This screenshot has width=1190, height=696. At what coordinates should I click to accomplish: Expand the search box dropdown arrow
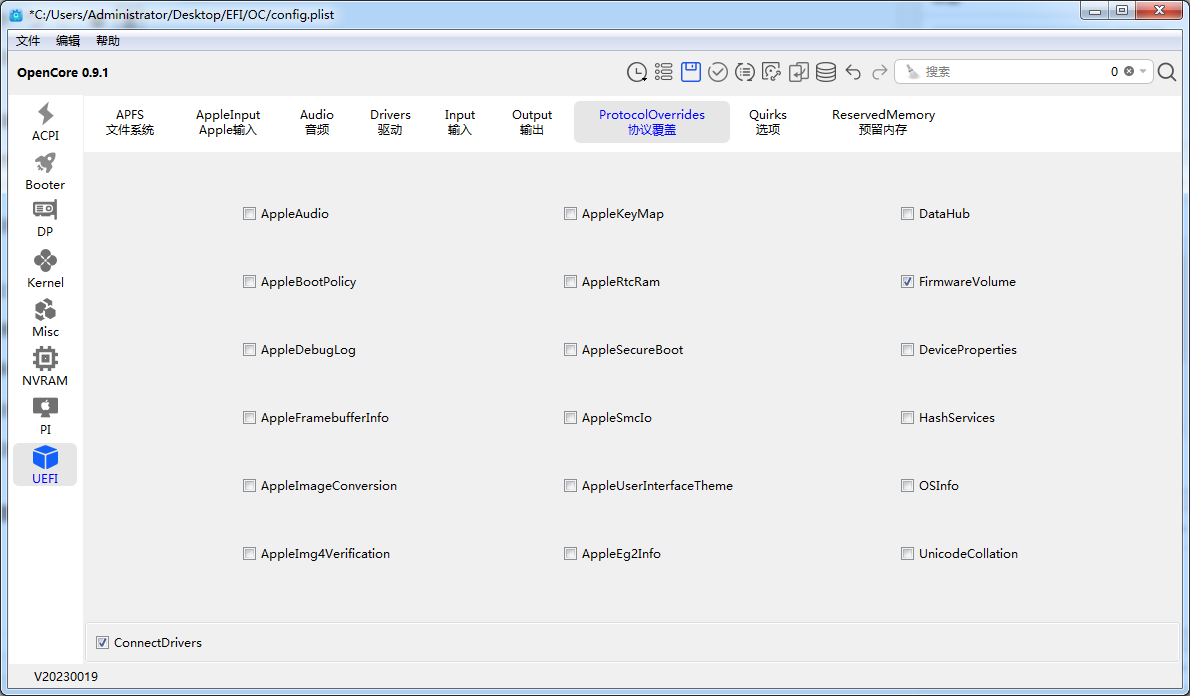1143,72
